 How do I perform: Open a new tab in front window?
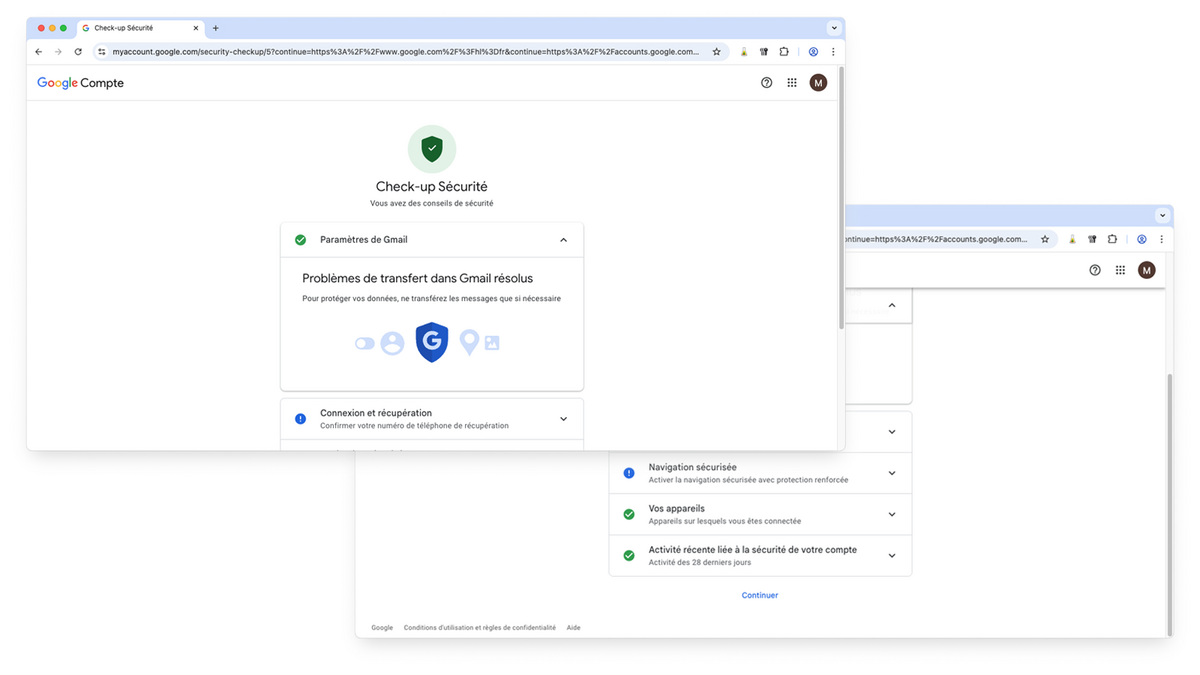click(216, 28)
